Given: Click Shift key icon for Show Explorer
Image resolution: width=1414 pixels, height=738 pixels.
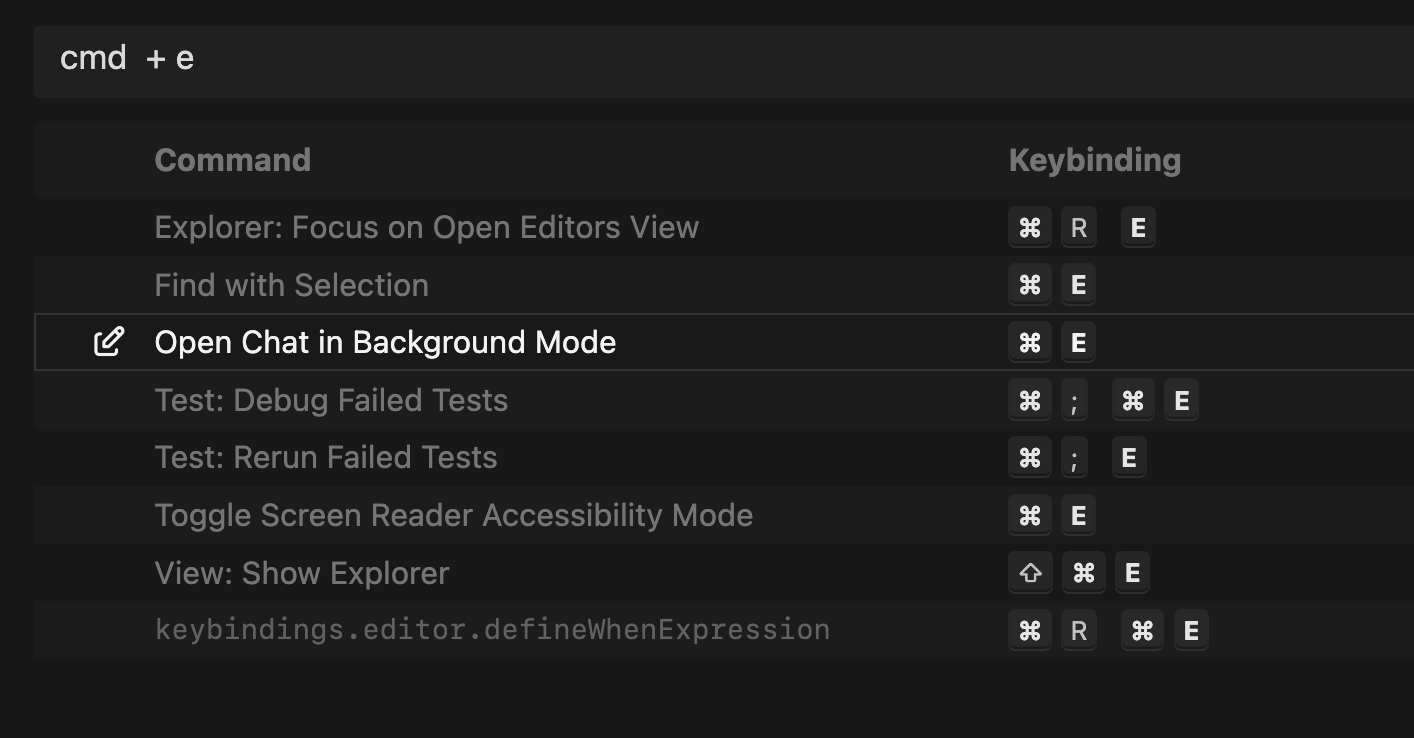Looking at the screenshot, I should coord(1030,574).
